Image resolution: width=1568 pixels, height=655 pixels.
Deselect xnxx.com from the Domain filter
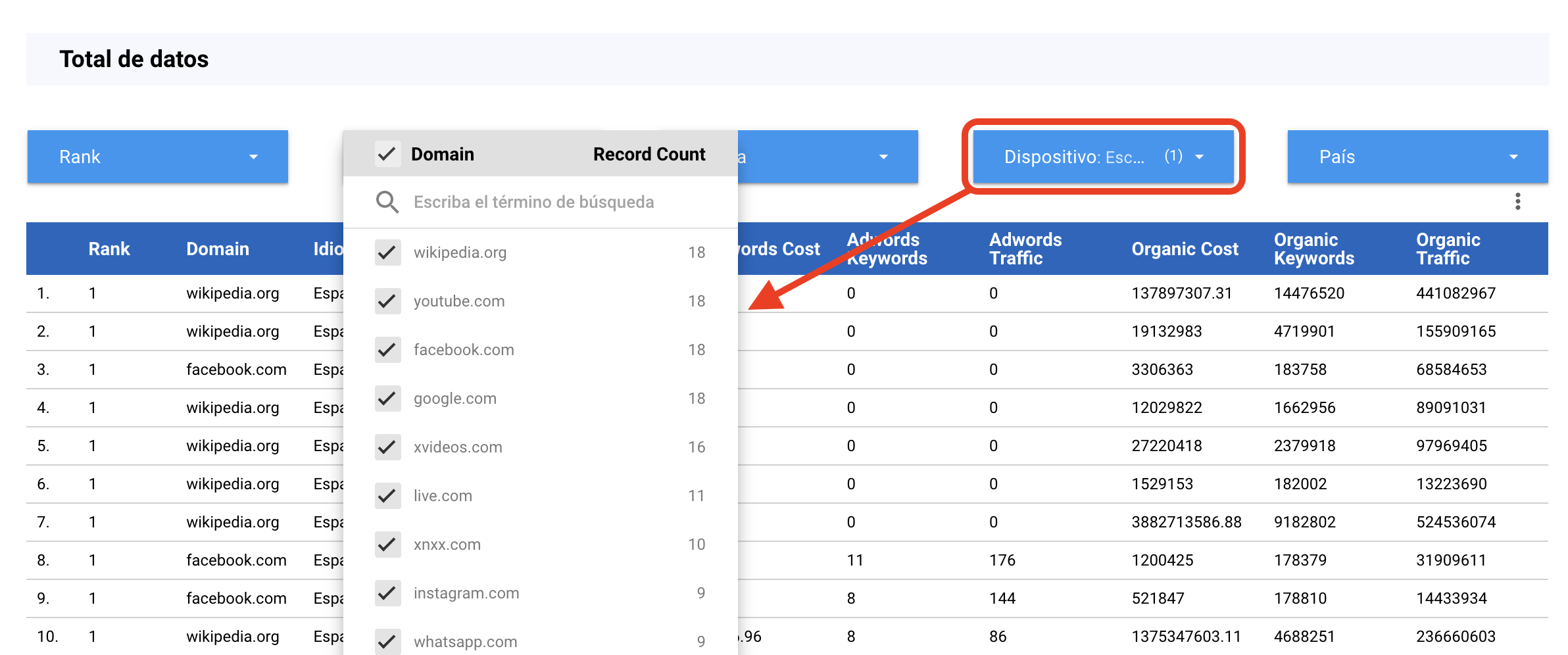coord(387,545)
